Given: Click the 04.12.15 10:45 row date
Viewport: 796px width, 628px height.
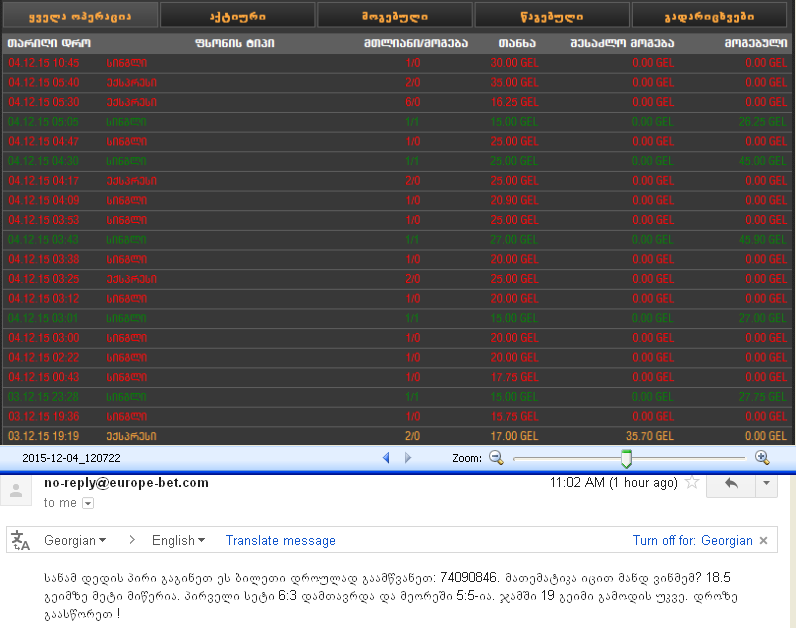Looking at the screenshot, I should pos(44,63).
